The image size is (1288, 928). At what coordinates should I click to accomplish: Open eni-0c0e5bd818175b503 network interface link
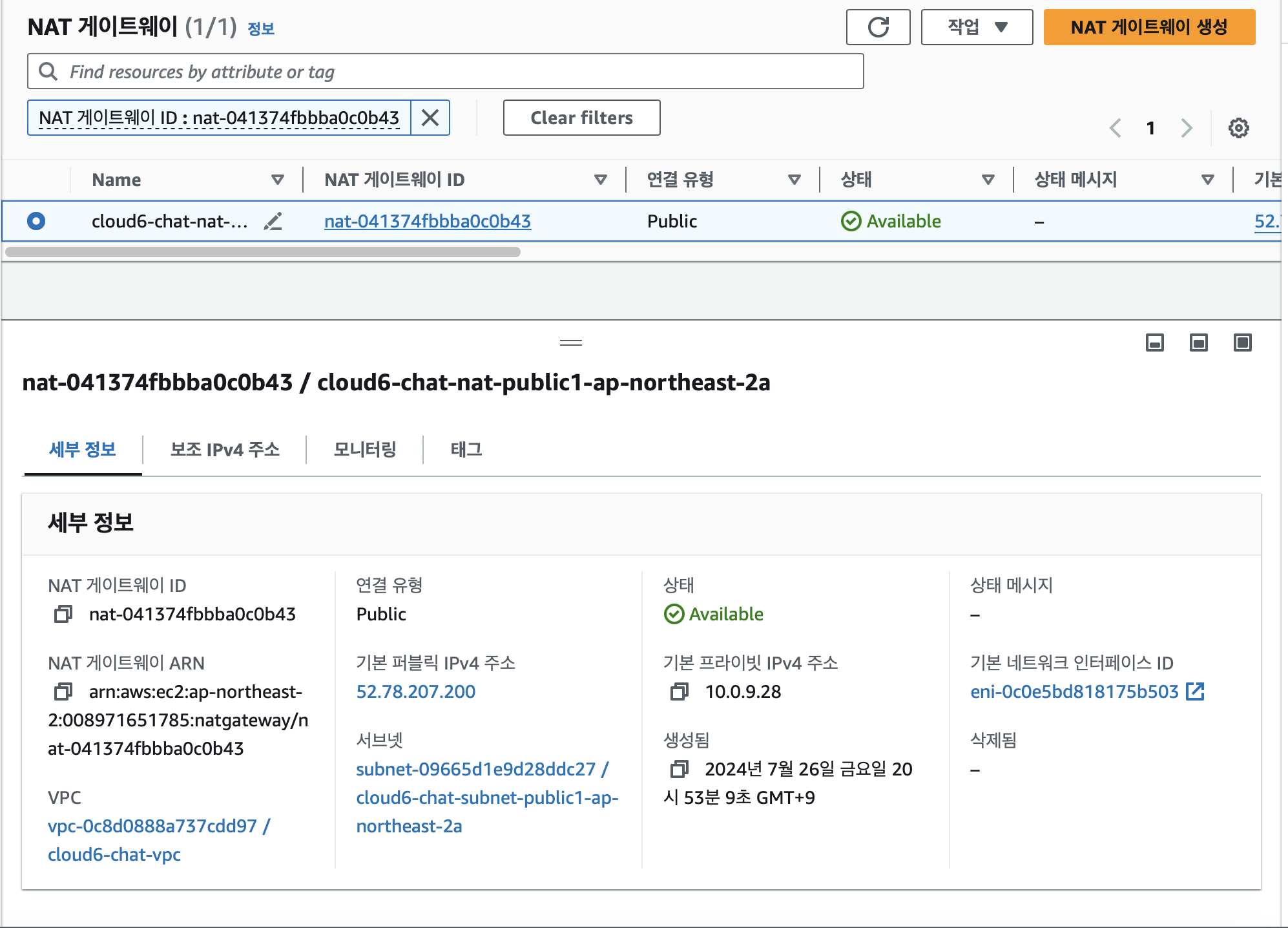pyautogui.click(x=1074, y=691)
